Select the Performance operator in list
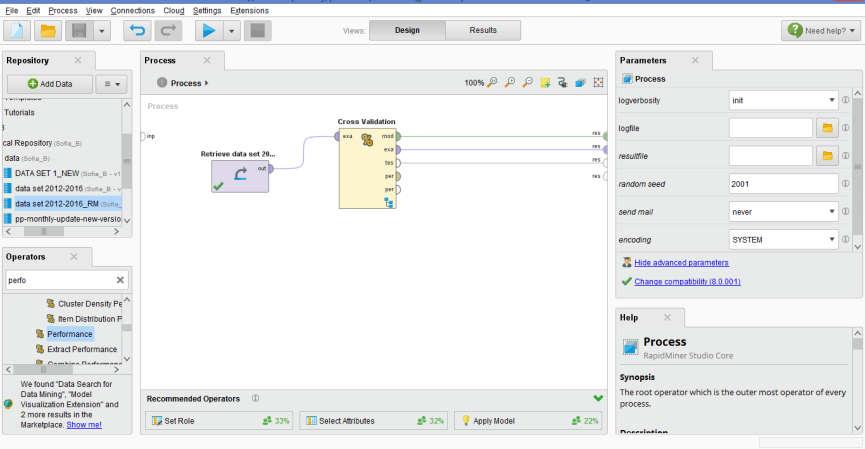 tap(70, 334)
